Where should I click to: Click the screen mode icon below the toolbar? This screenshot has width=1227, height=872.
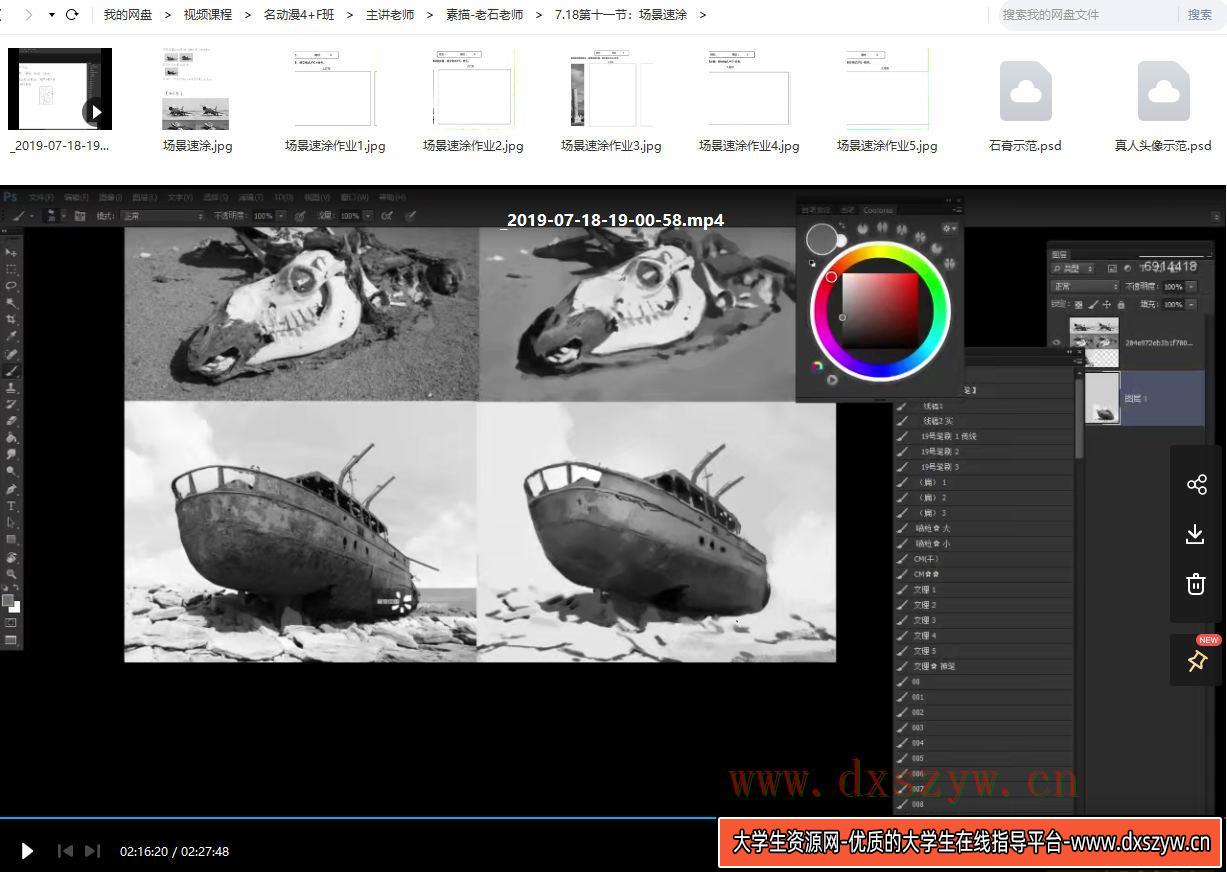pos(11,640)
